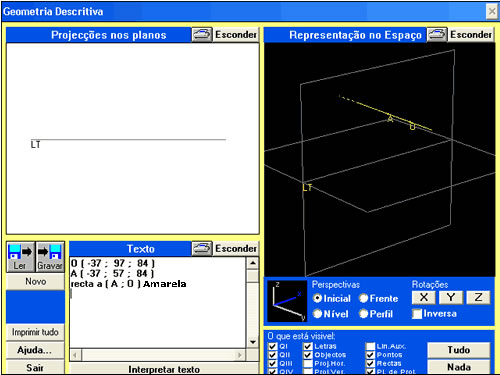Rotate the view with the X button
The image size is (500, 375).
[x=424, y=297]
